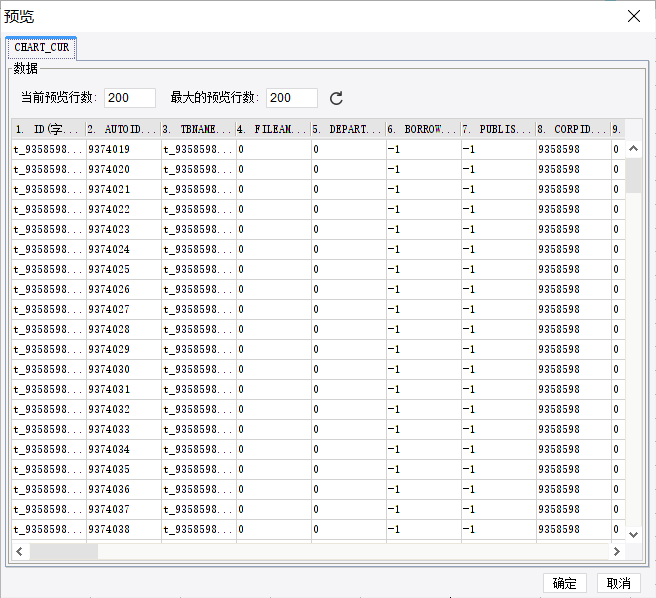Select the cell 9374024

[x=124, y=249]
